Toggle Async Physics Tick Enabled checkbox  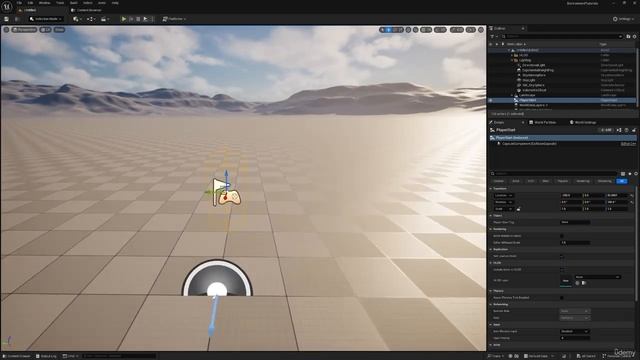tap(562, 298)
